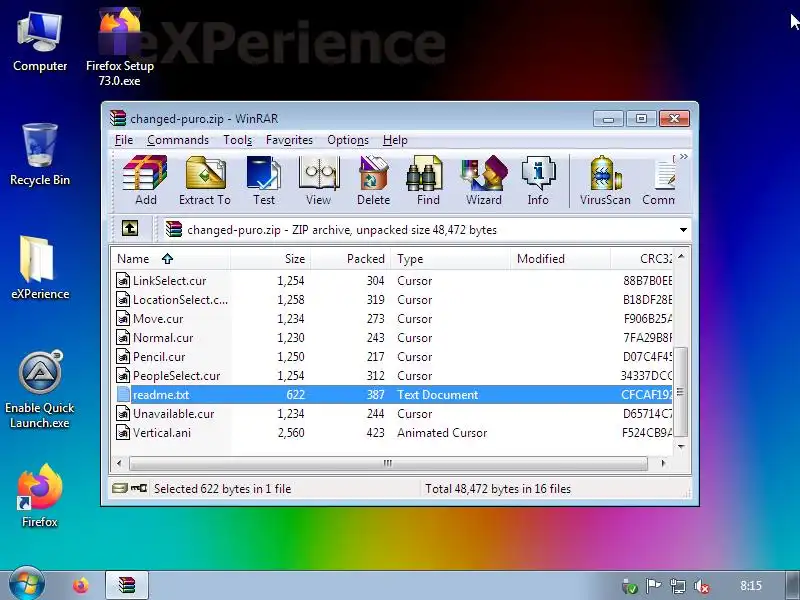This screenshot has width=800, height=600.
Task: Click Firefox in the taskbar
Action: [81, 586]
